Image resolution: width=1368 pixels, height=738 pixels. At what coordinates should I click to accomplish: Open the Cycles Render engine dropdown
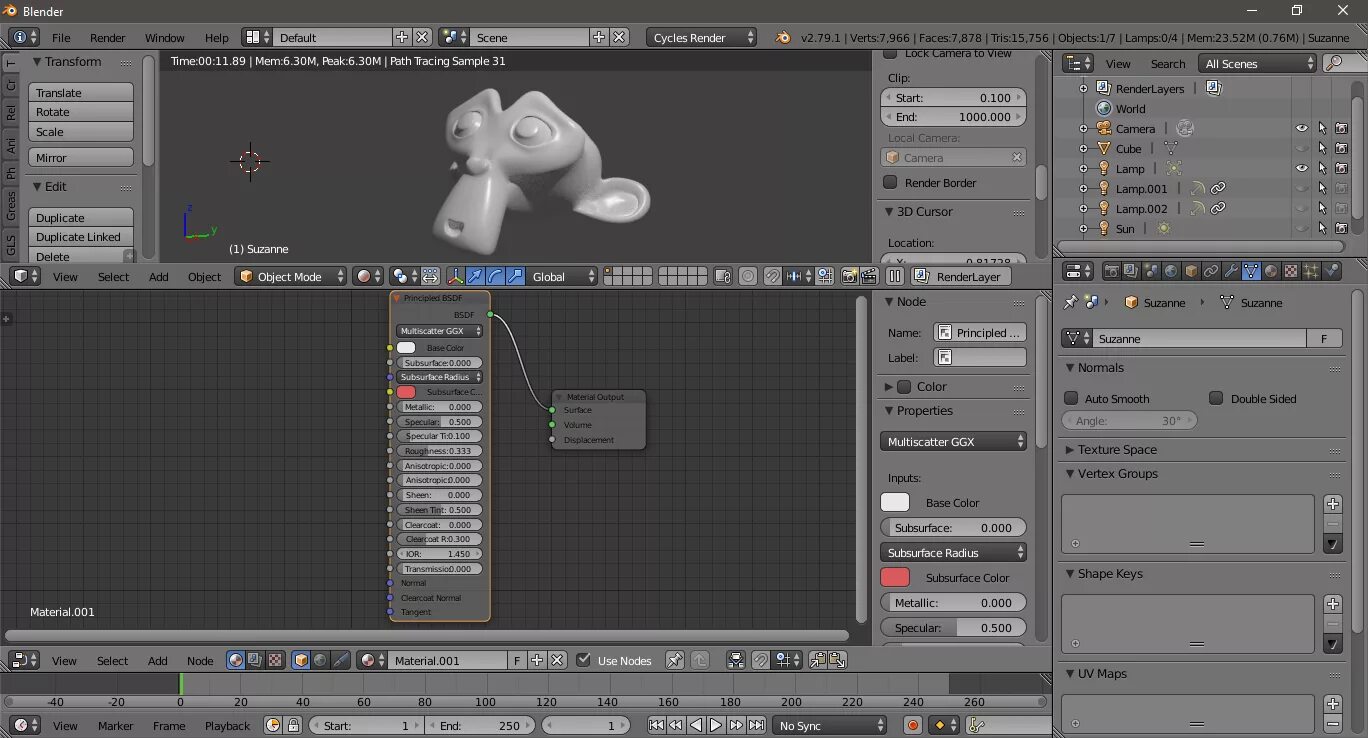tap(702, 37)
